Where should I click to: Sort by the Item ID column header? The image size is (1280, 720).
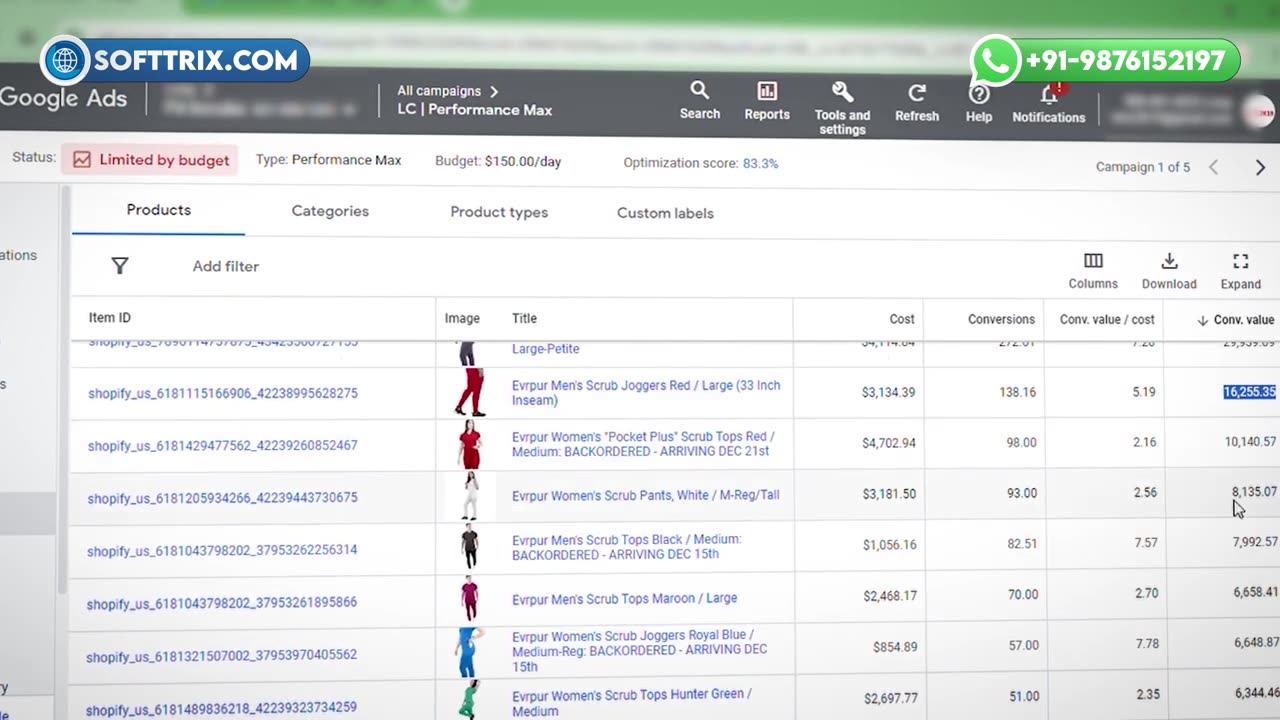(109, 318)
